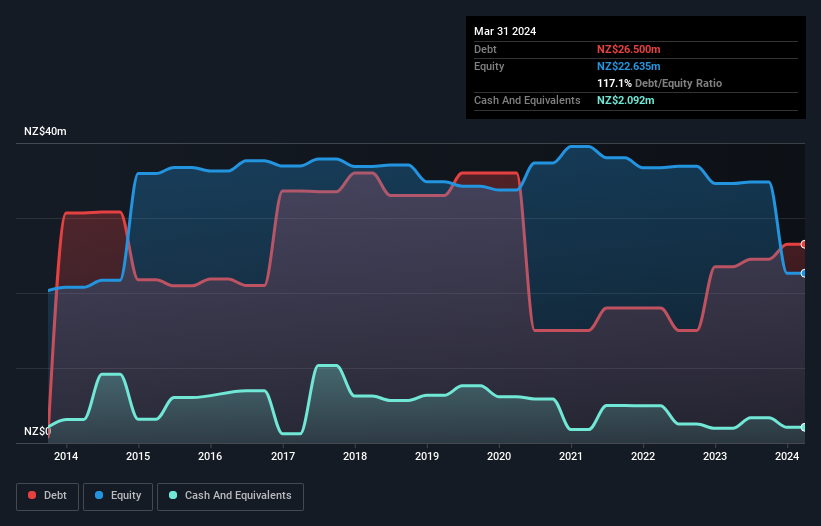Click the Debt label in tooltip
This screenshot has width=821, height=526.
coord(485,49)
